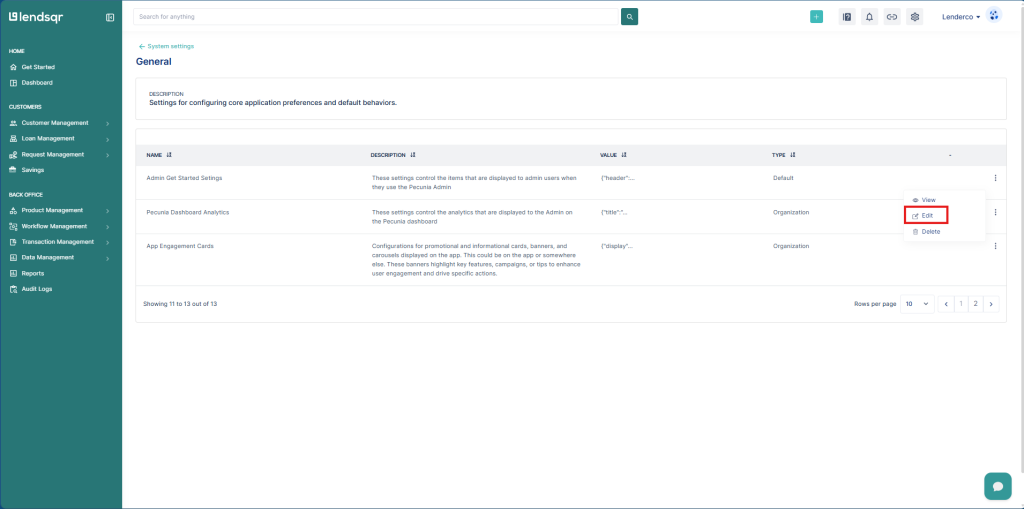Open the Rows per page dropdown
Image resolution: width=1024 pixels, height=509 pixels.
click(916, 303)
